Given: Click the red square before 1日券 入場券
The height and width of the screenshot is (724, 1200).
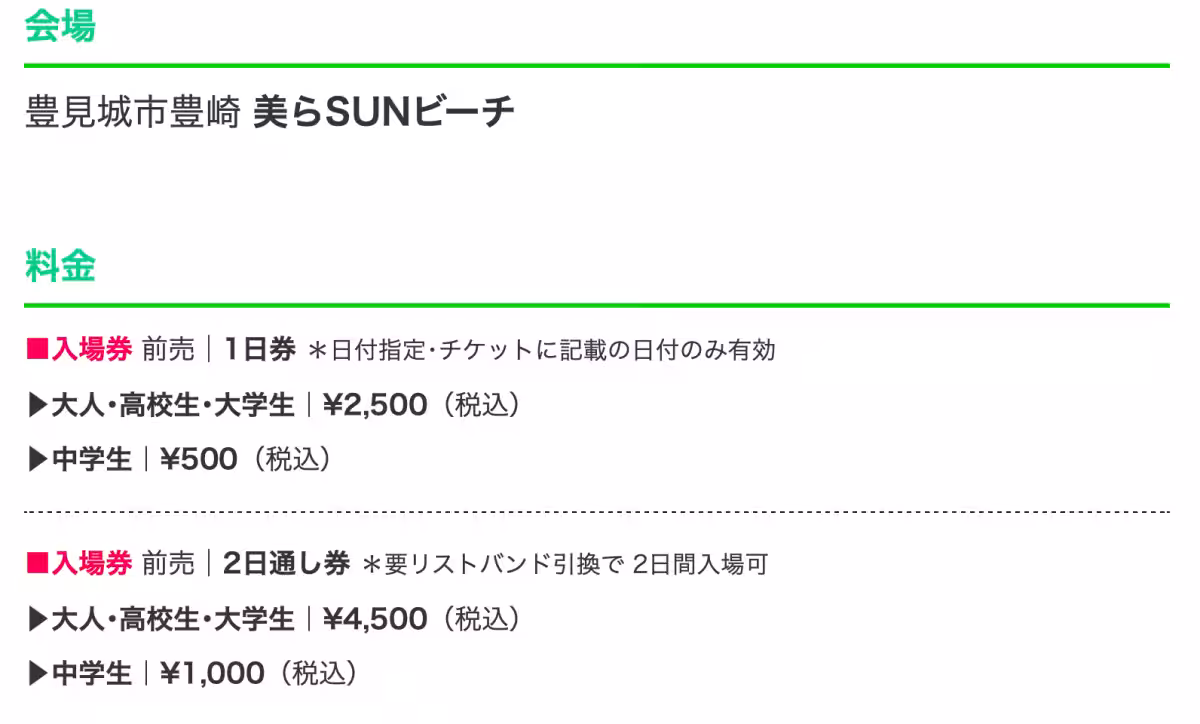Looking at the screenshot, I should coord(37,350).
